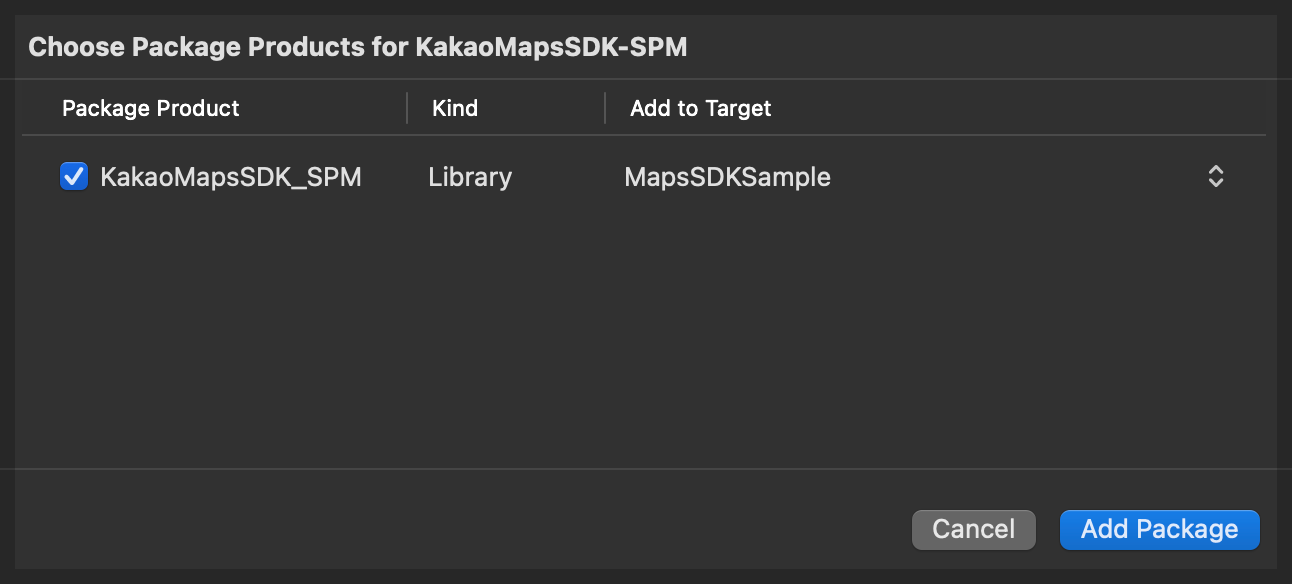This screenshot has width=1292, height=584.
Task: Click the up-down chevron stepper icon in the target row
Action: pyautogui.click(x=1216, y=177)
